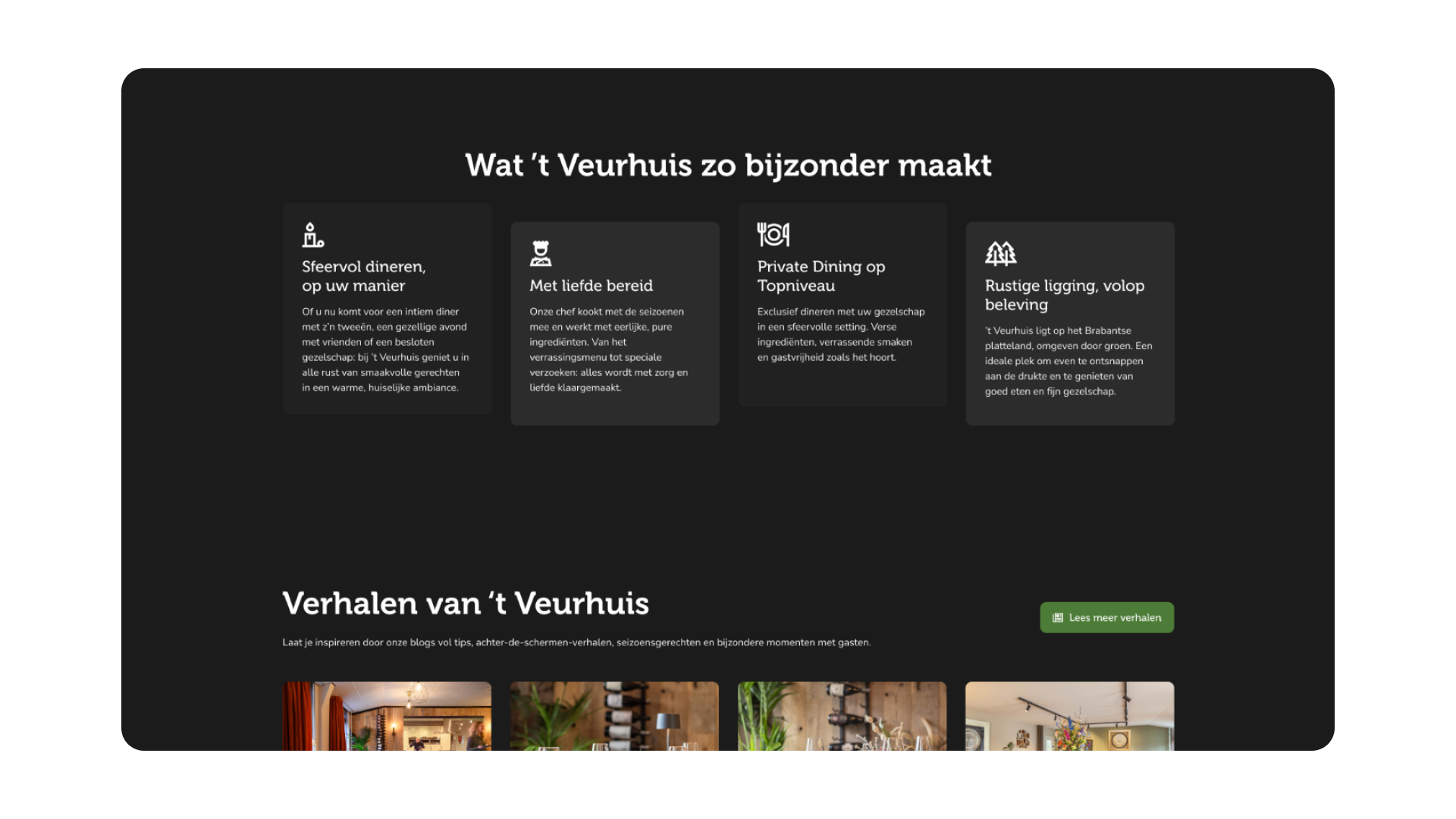Viewport: 1456px width, 819px height.
Task: Click the plate and cutlery dining icon
Action: [773, 234]
